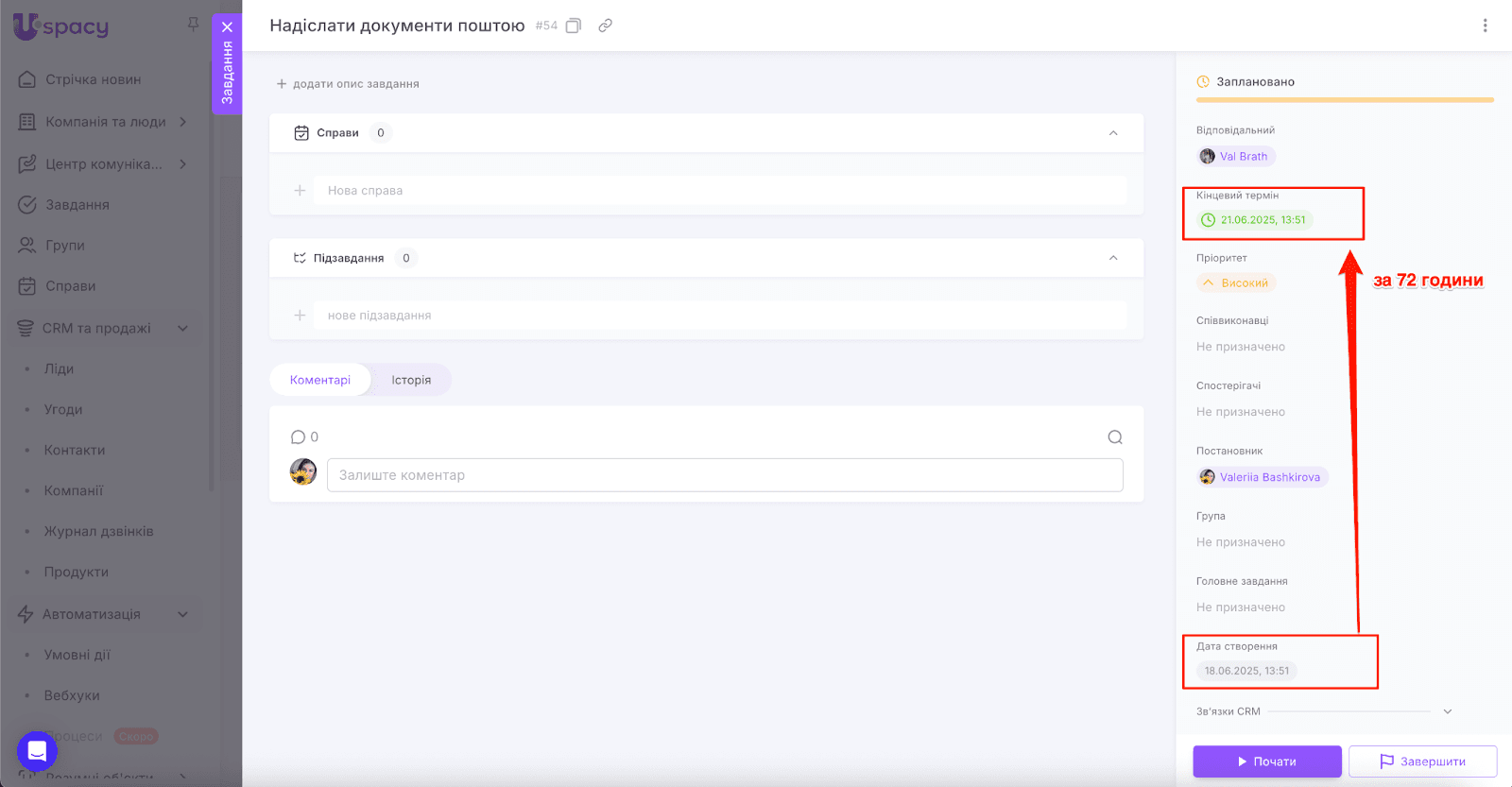Viewport: 1512px width, 787px height.
Task: Click the Завершити button
Action: (x=1423, y=761)
